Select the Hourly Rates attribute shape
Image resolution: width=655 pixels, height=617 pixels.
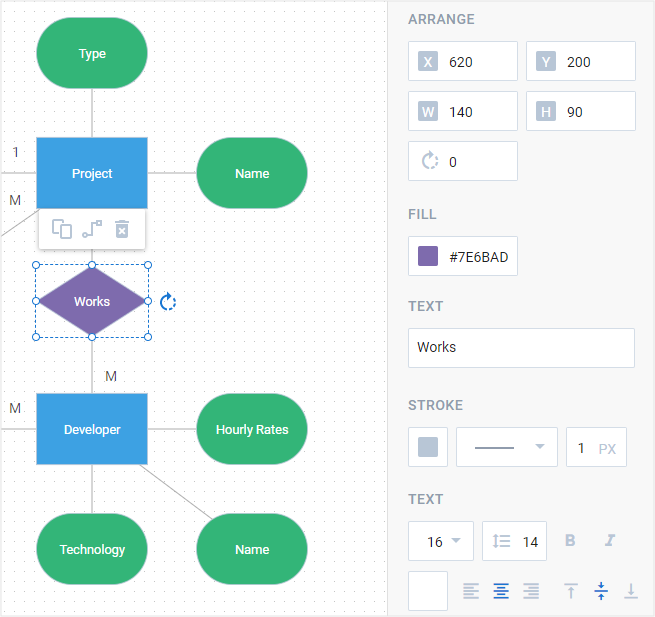pos(252,429)
